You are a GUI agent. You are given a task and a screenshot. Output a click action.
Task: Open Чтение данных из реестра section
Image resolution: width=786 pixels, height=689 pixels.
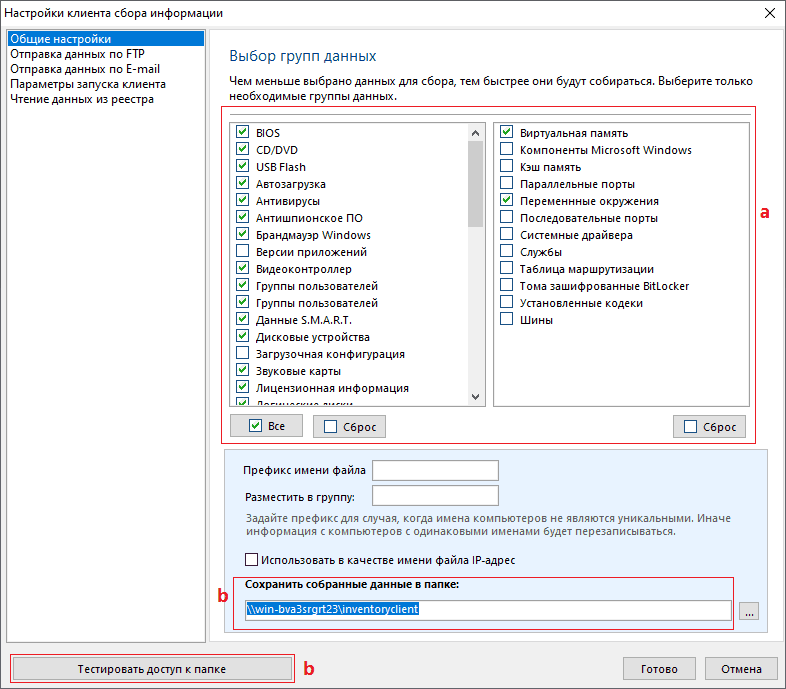(81, 99)
